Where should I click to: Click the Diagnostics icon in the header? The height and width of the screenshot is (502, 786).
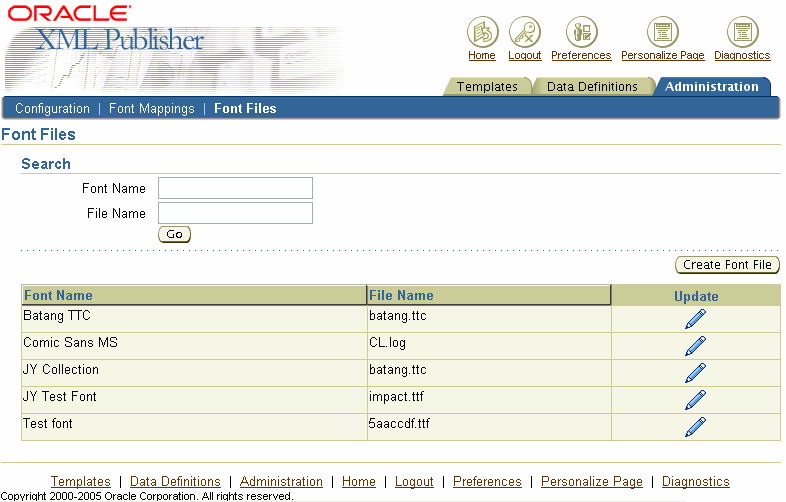coord(742,32)
